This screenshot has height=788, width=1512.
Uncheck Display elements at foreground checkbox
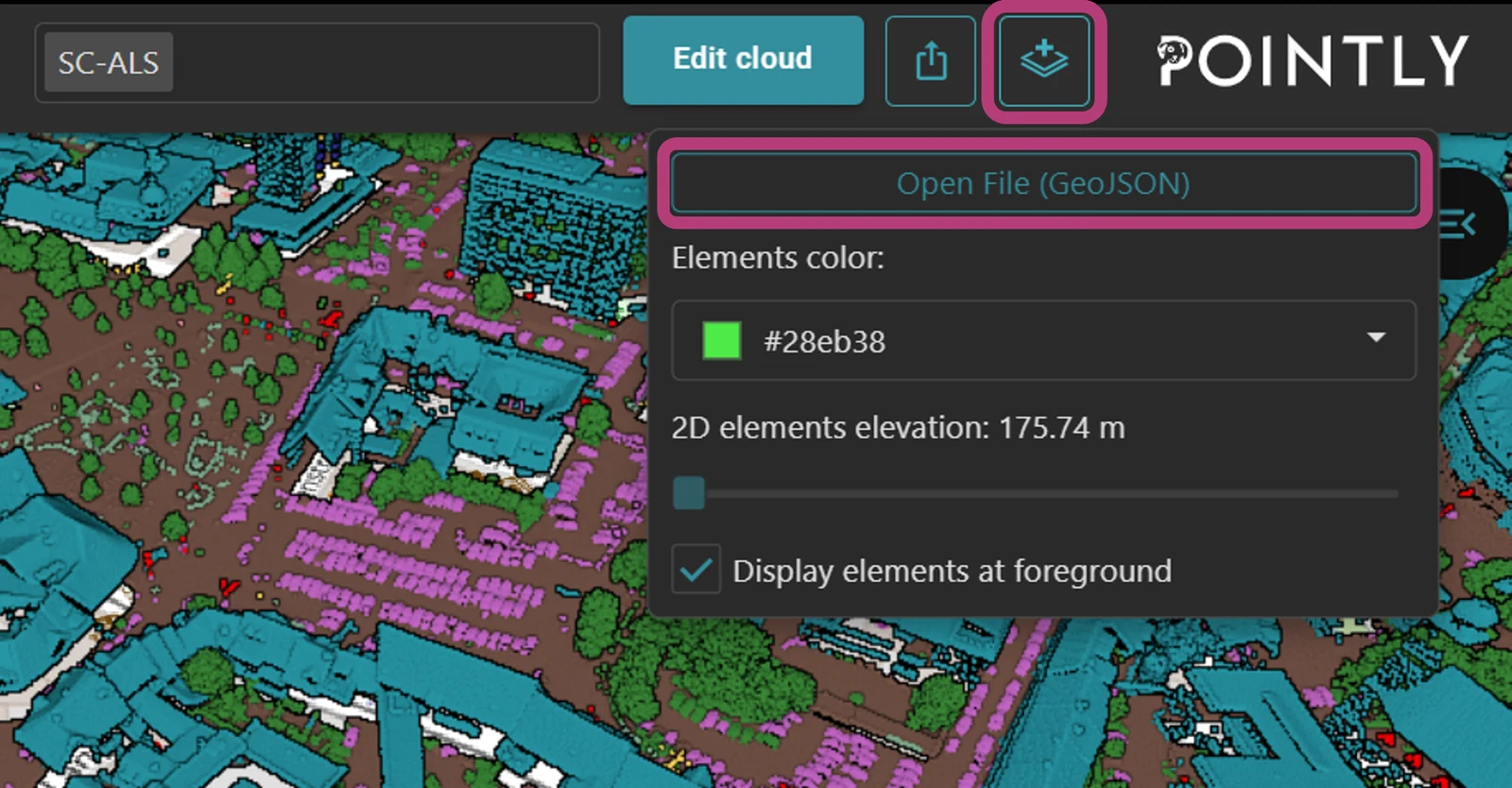696,570
